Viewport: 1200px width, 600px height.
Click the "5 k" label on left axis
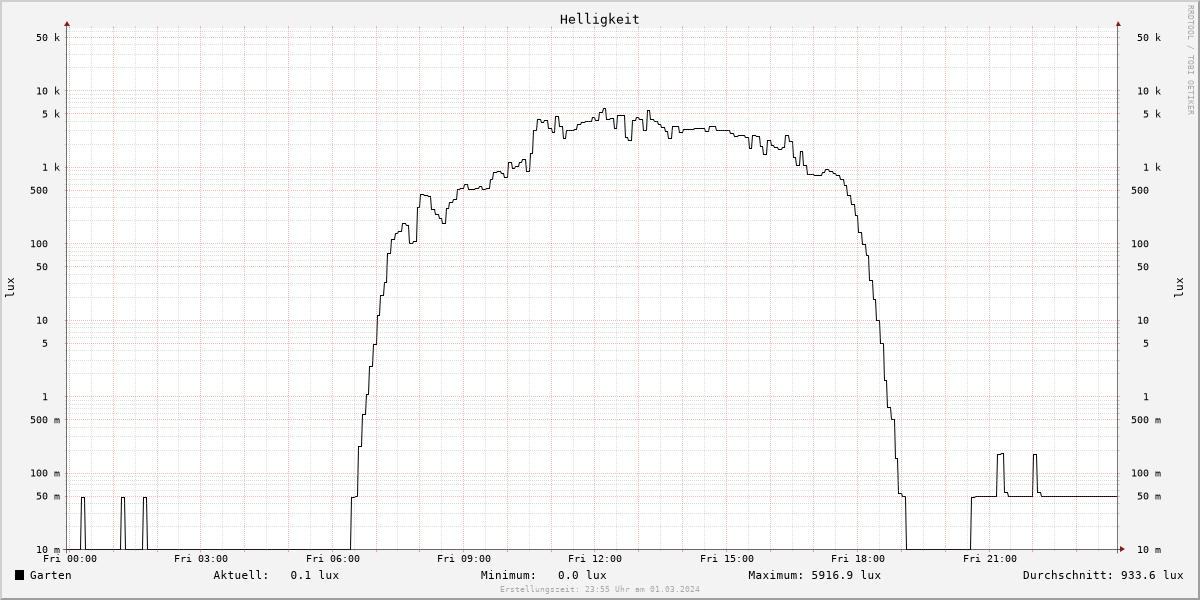pos(51,114)
